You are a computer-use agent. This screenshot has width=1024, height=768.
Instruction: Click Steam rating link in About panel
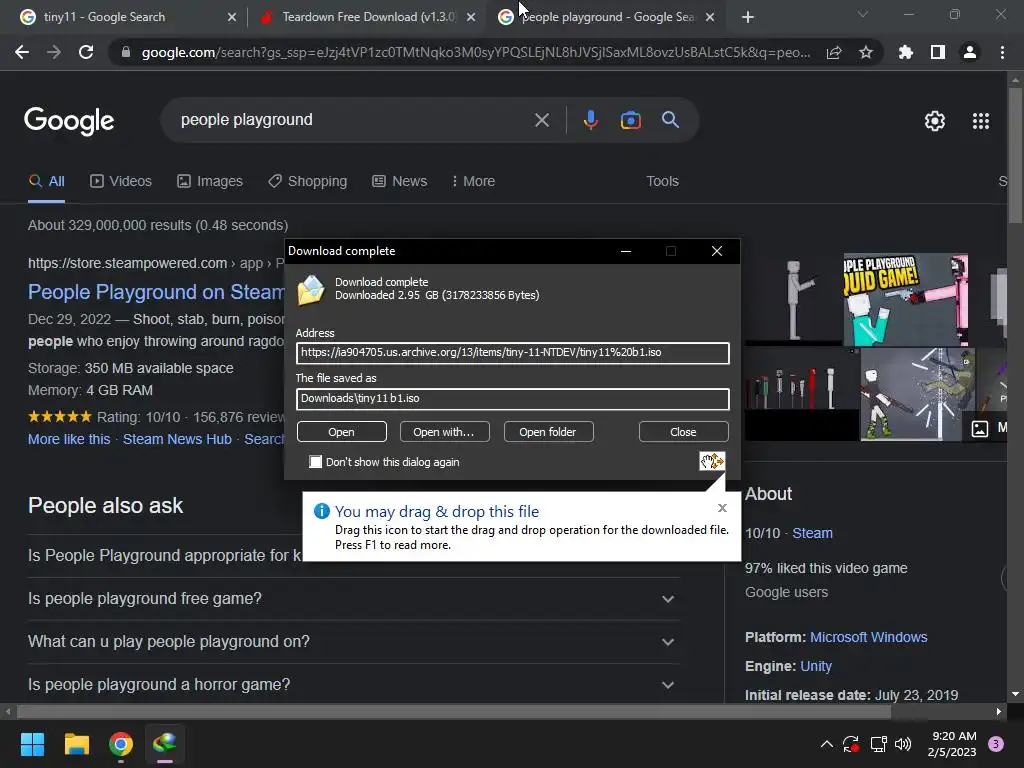click(x=812, y=533)
